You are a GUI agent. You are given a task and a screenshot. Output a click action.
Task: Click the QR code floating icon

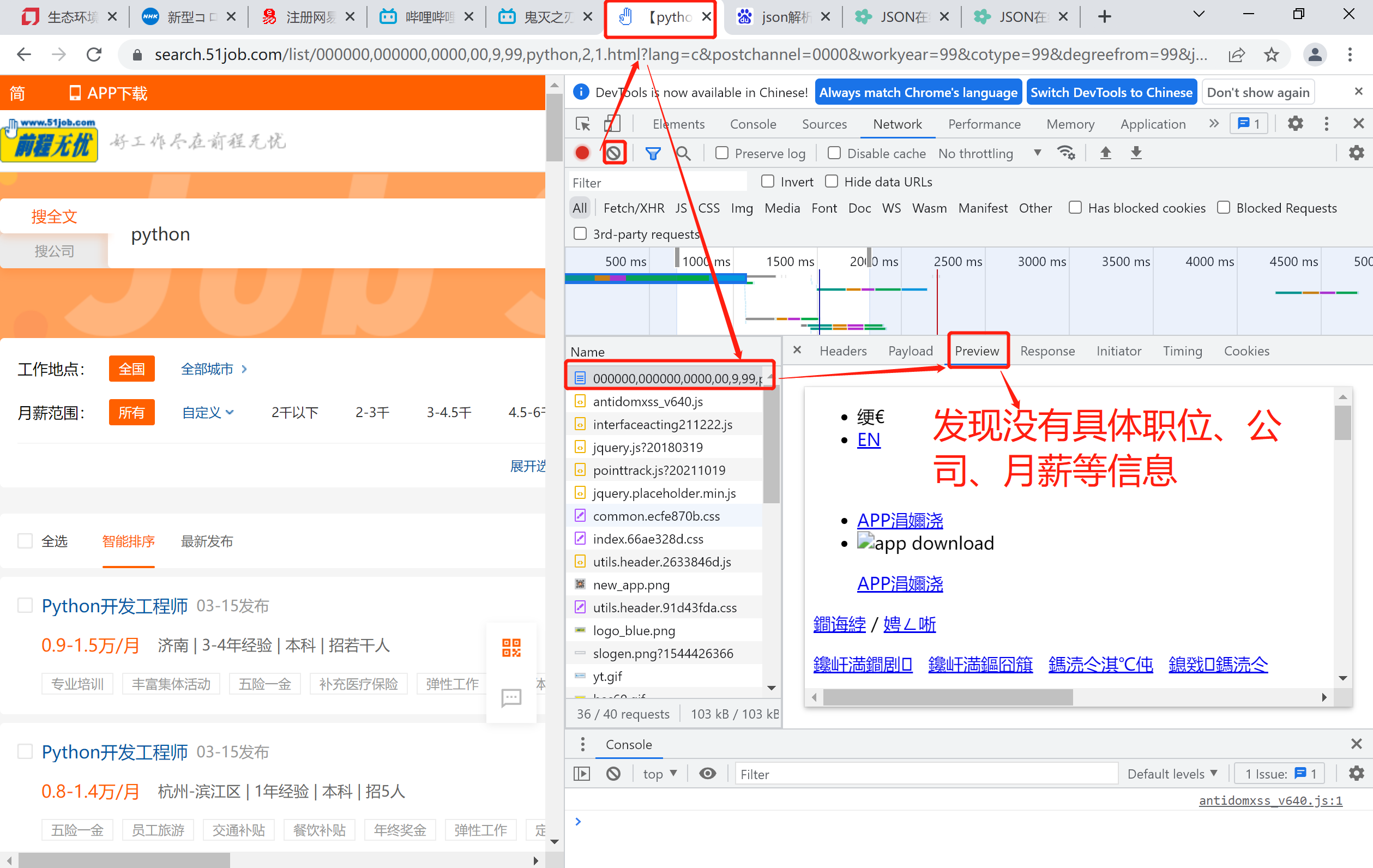point(511,647)
